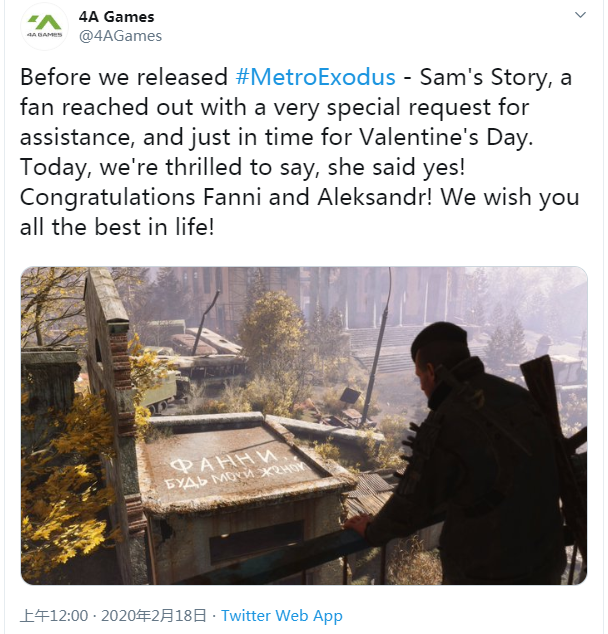
Task: Click the @4AGames handle
Action: click(120, 36)
